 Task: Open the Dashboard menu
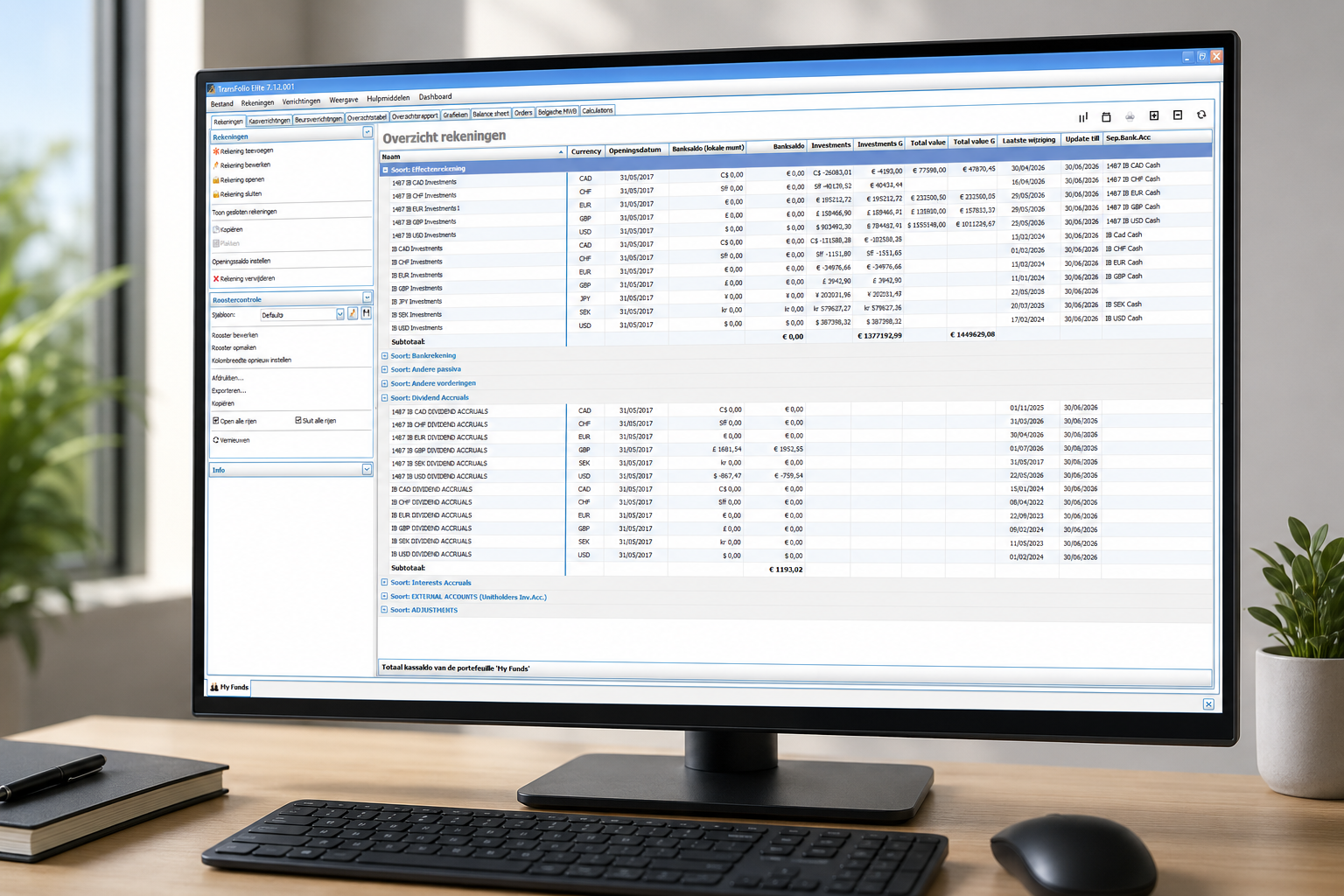[x=435, y=97]
